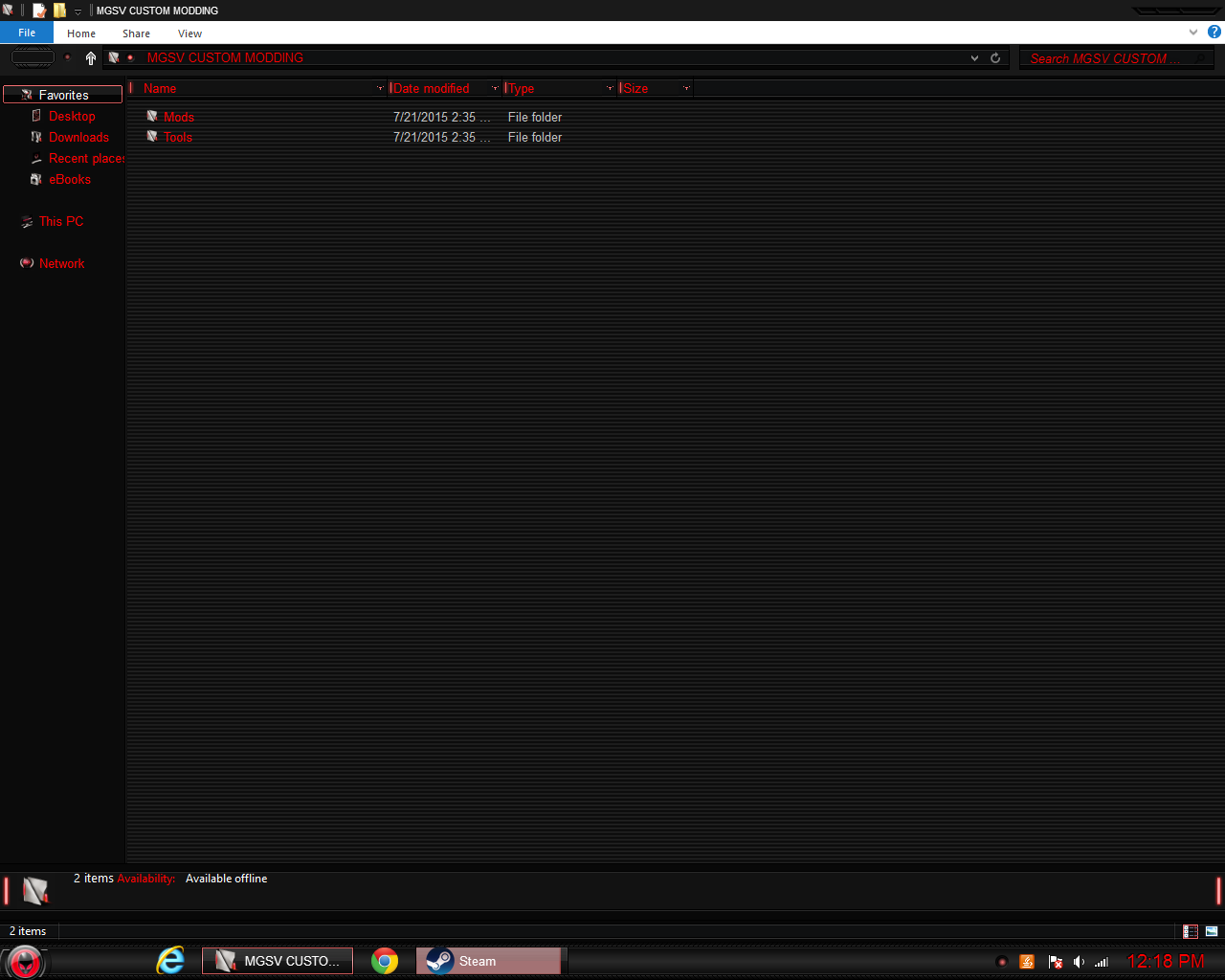This screenshot has height=980, width=1225.
Task: Click the File folder type in the Tools row
Action: pyautogui.click(x=535, y=137)
